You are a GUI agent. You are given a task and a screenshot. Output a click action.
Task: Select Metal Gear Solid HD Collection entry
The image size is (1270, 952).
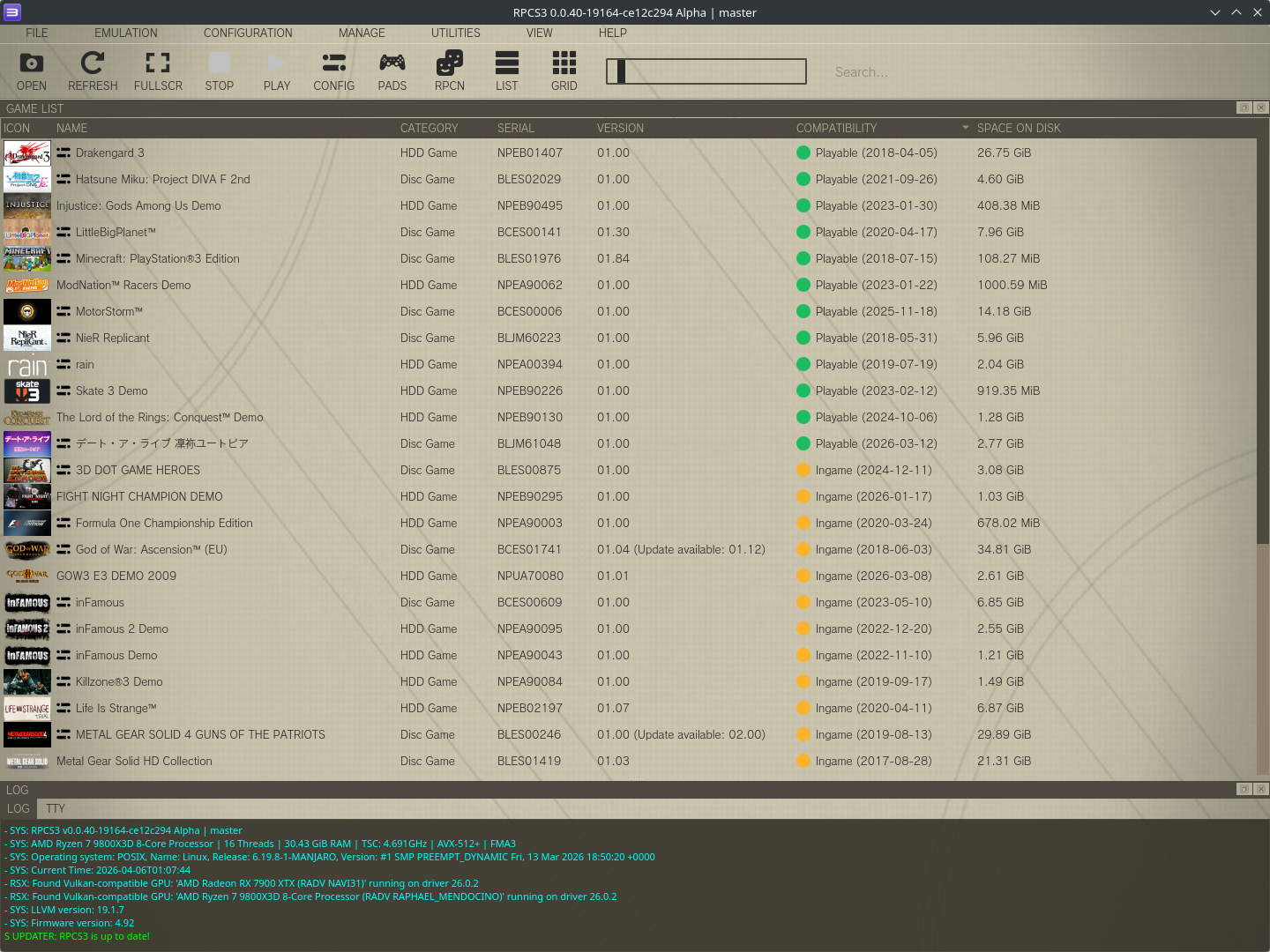coord(134,761)
